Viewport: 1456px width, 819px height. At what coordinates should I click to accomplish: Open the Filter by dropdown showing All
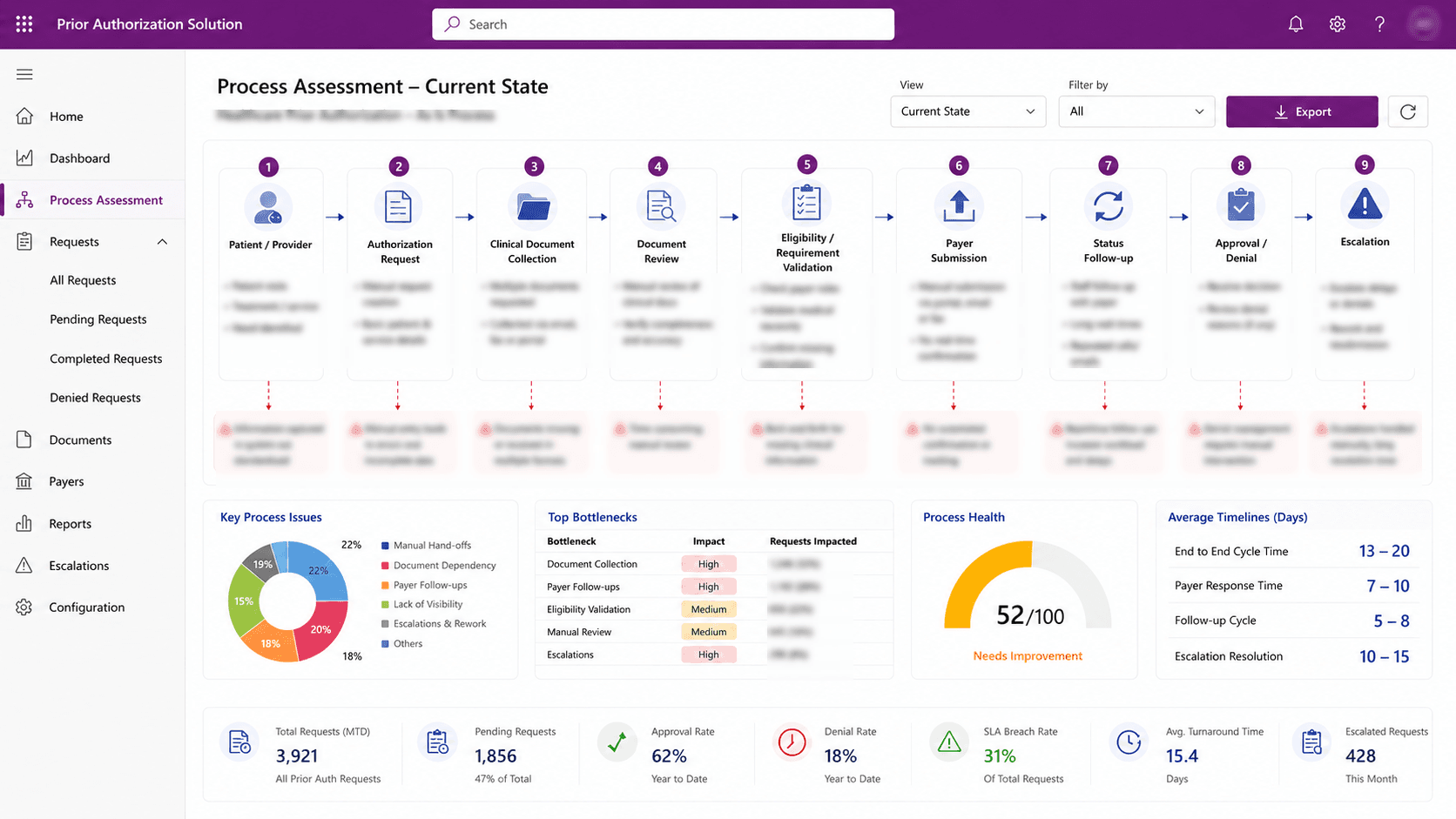pyautogui.click(x=1136, y=111)
